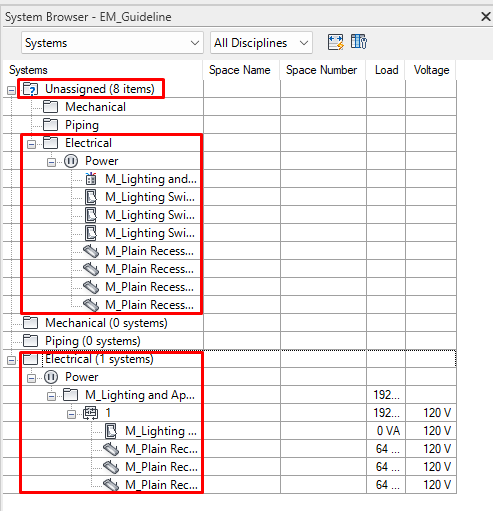The image size is (493, 511).
Task: Collapse the M_Lighting and Ap... panel node
Action: click(51, 396)
